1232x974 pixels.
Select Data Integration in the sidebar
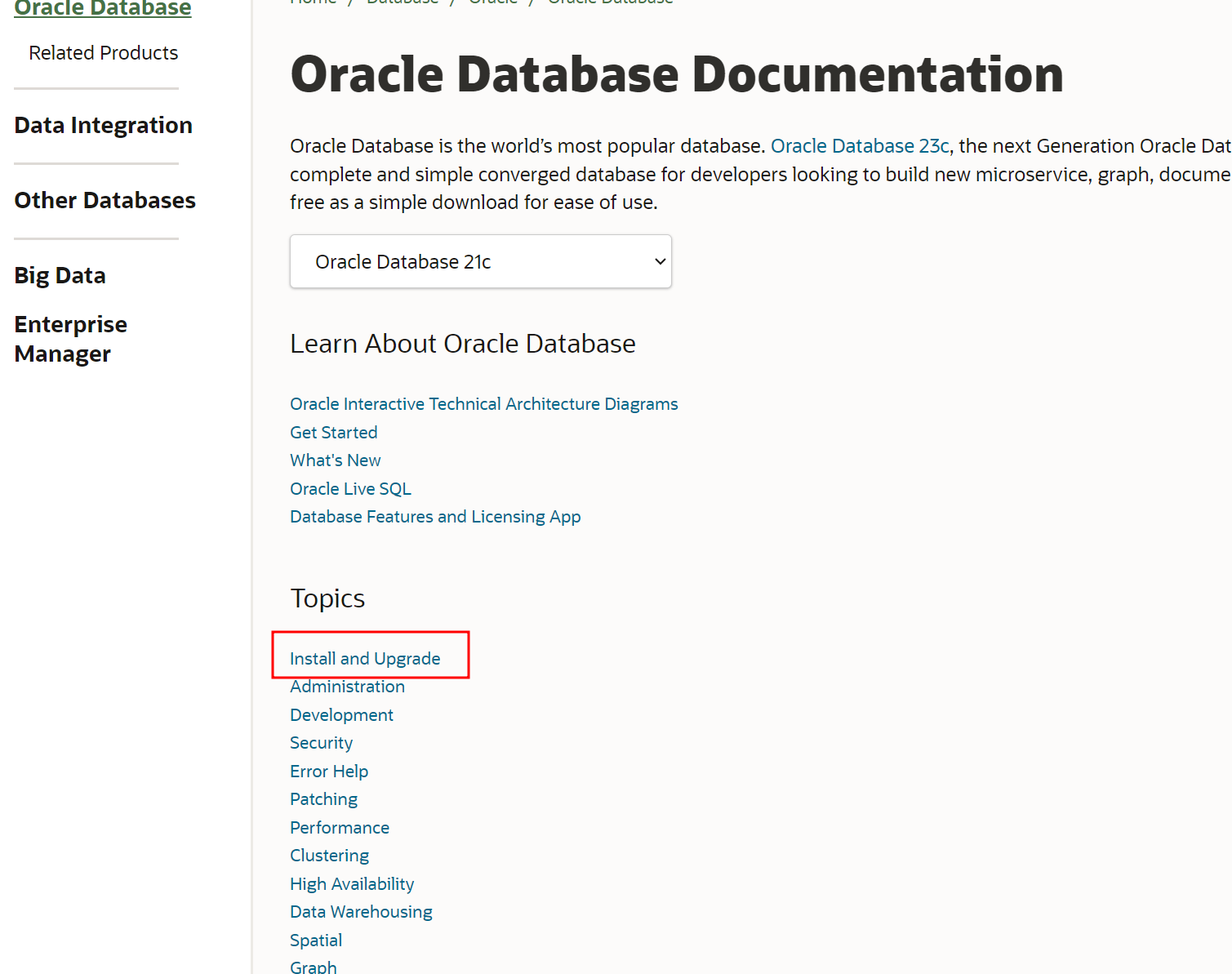[x=104, y=126]
